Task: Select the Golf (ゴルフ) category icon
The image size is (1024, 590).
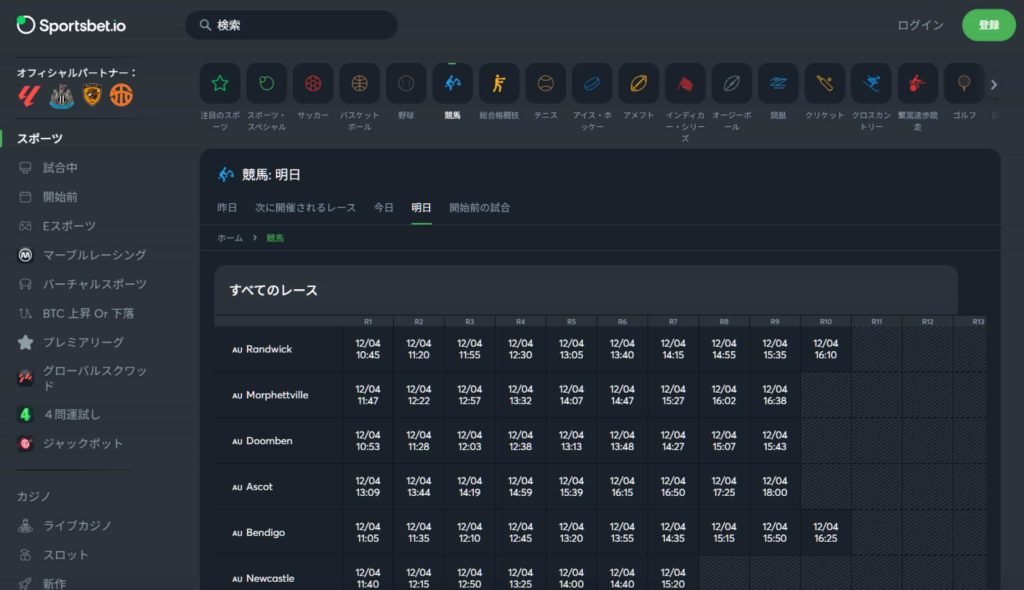Action: click(x=964, y=84)
